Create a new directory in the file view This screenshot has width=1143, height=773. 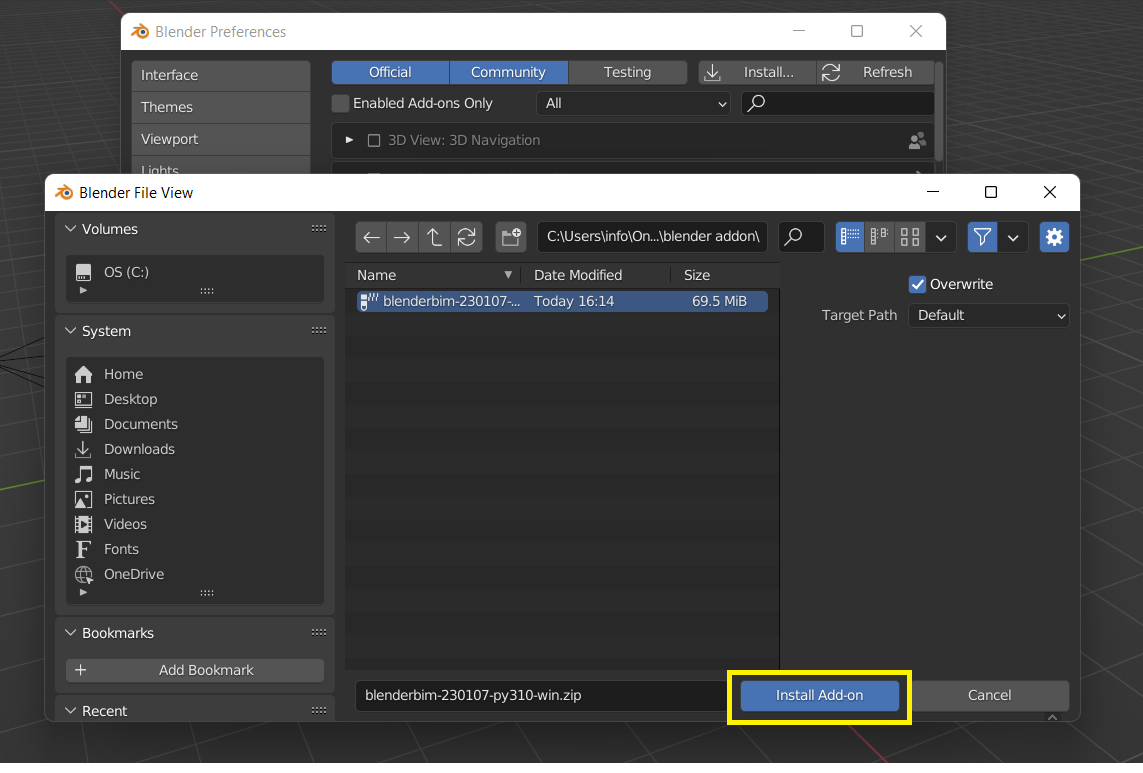coord(510,237)
